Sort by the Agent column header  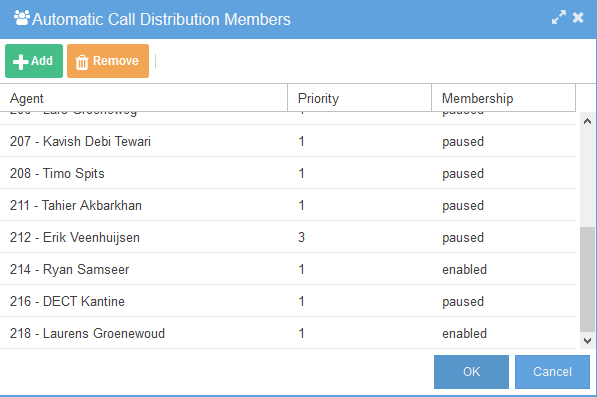point(144,98)
